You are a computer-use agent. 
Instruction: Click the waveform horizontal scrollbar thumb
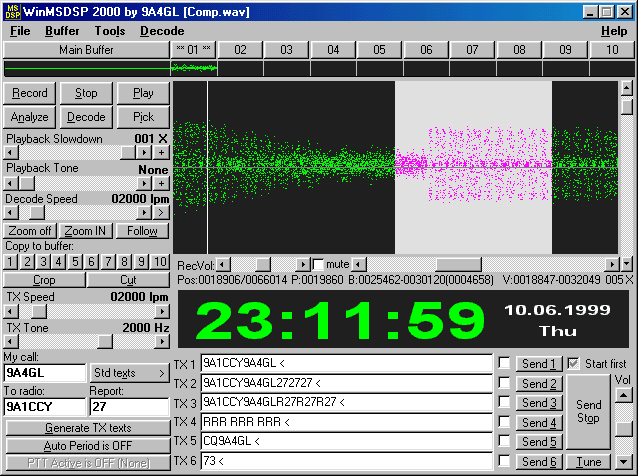(x=459, y=265)
